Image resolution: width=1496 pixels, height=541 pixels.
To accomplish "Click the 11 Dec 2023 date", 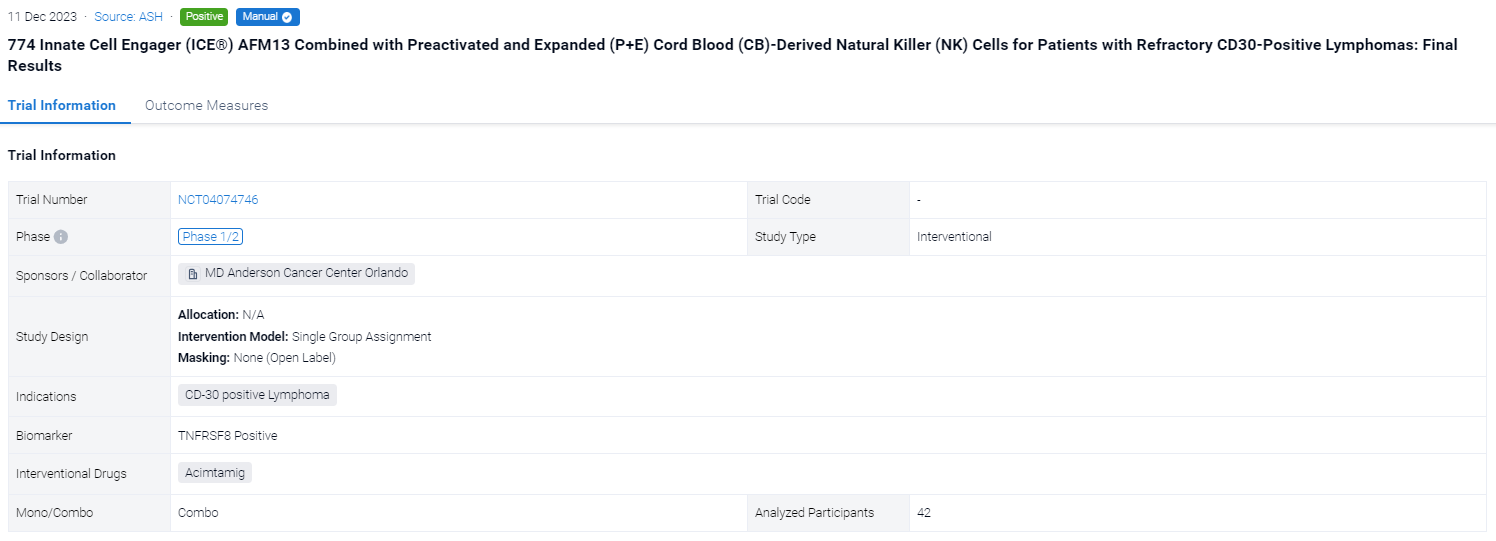I will [x=42, y=17].
